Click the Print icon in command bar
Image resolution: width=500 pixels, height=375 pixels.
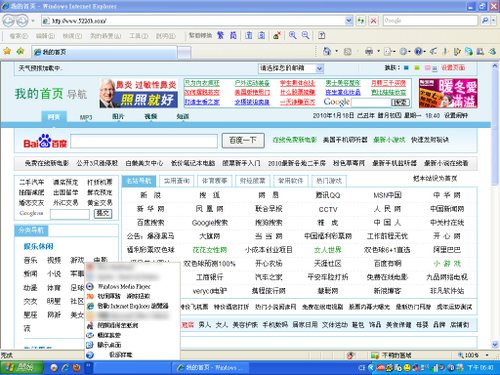coord(369,51)
